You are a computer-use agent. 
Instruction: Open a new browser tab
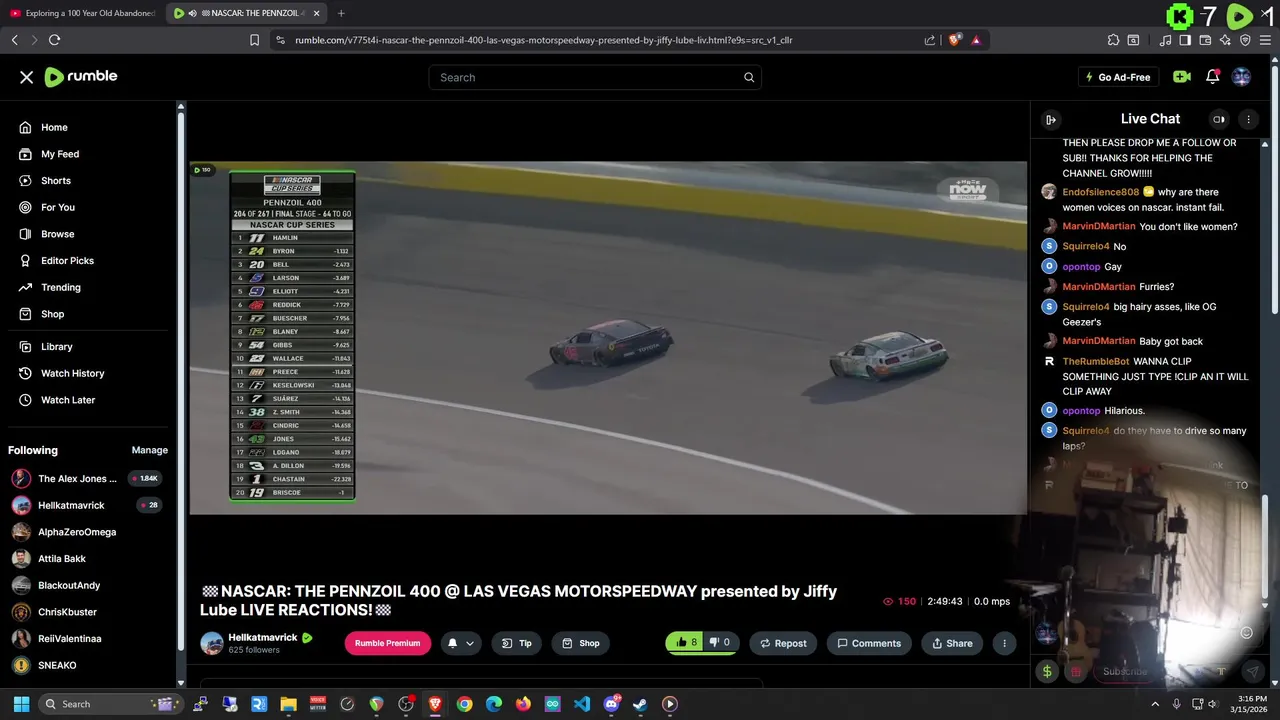(341, 13)
